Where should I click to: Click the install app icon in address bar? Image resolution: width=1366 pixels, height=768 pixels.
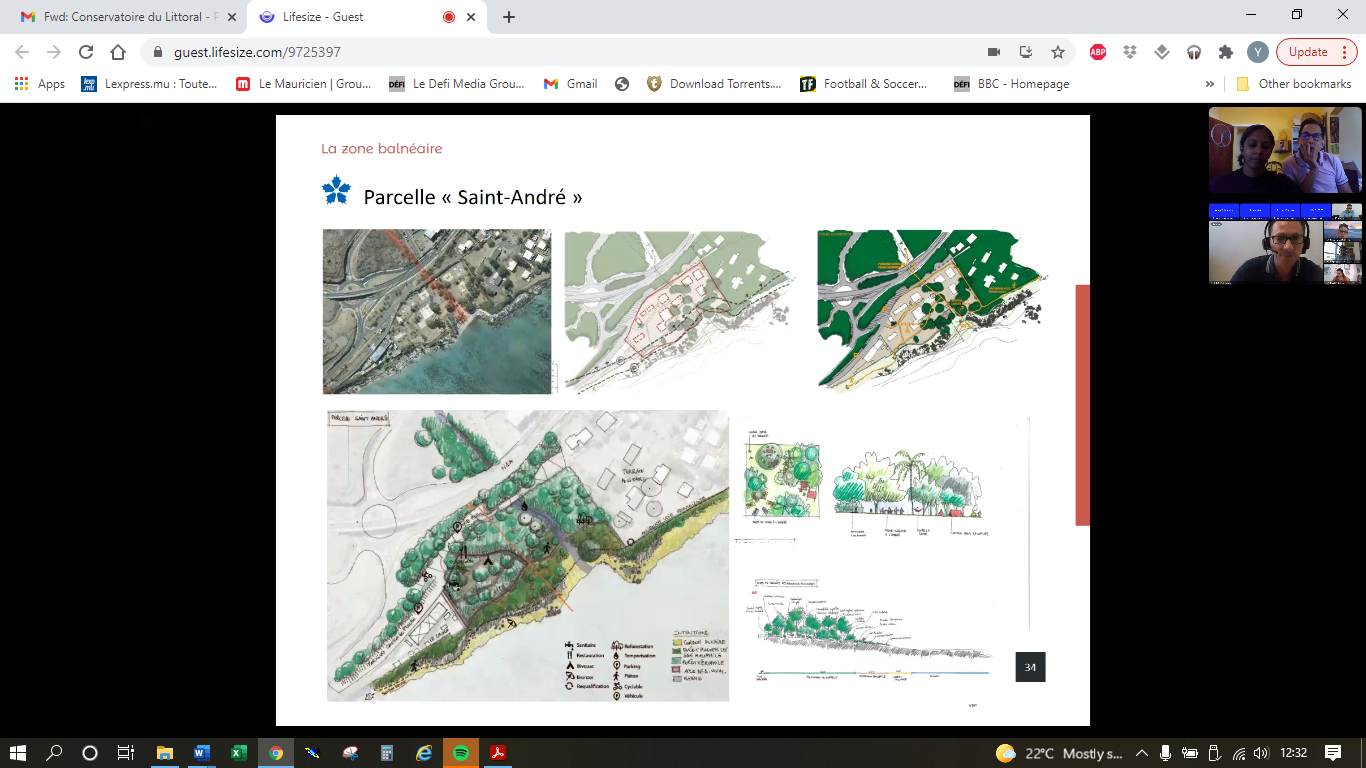(x=1025, y=52)
